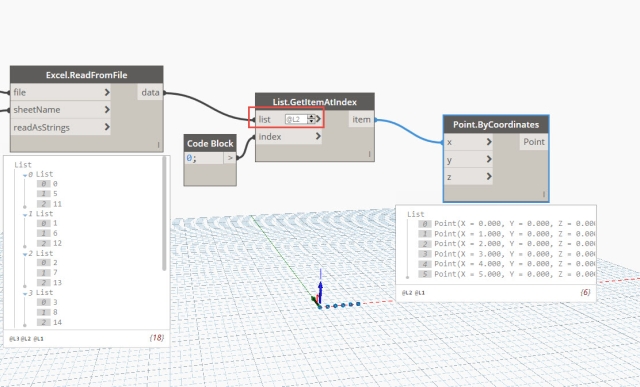This screenshot has width=640, height=387.
Task: Collapse the 0 List sublist
Action: (x=25, y=175)
